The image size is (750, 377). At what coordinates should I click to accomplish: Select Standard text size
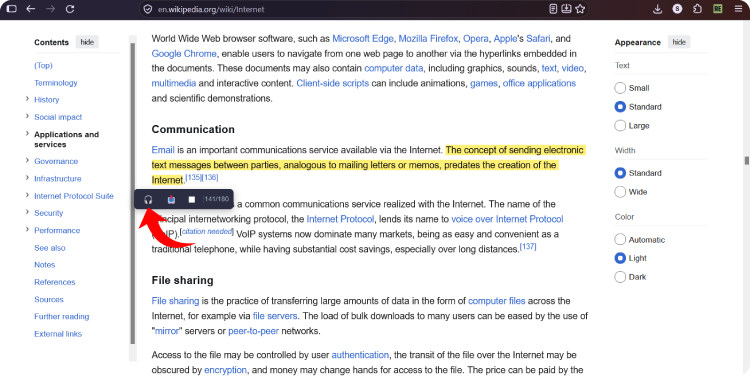[620, 107]
